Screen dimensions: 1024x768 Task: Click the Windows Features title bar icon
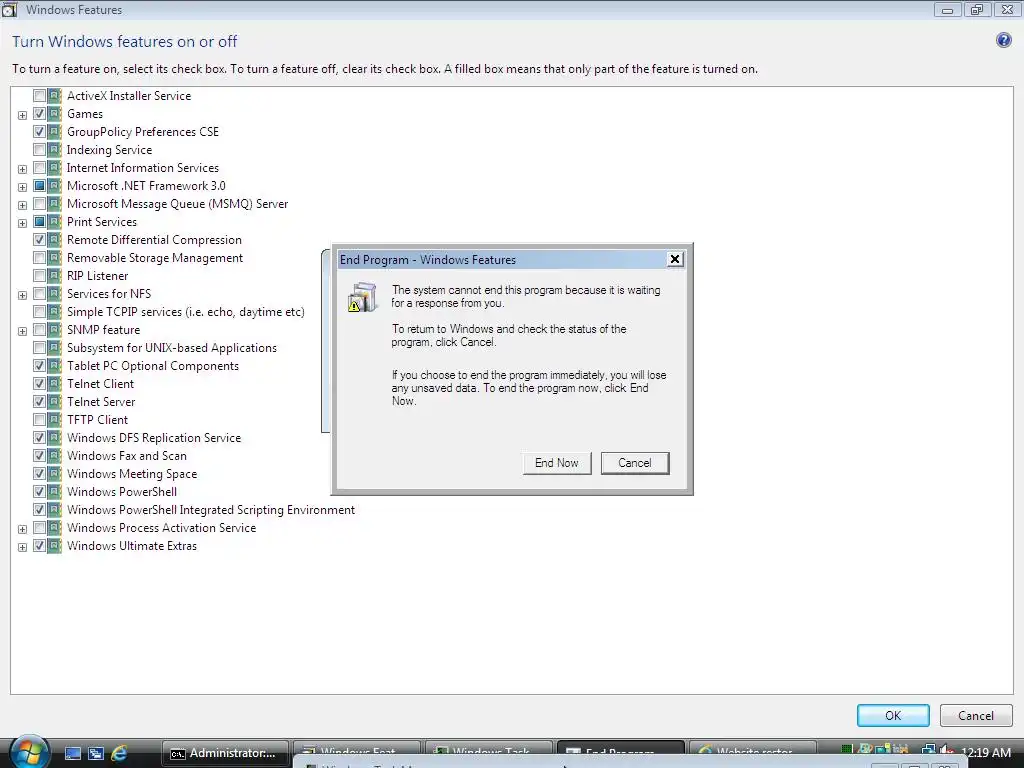[x=9, y=10]
